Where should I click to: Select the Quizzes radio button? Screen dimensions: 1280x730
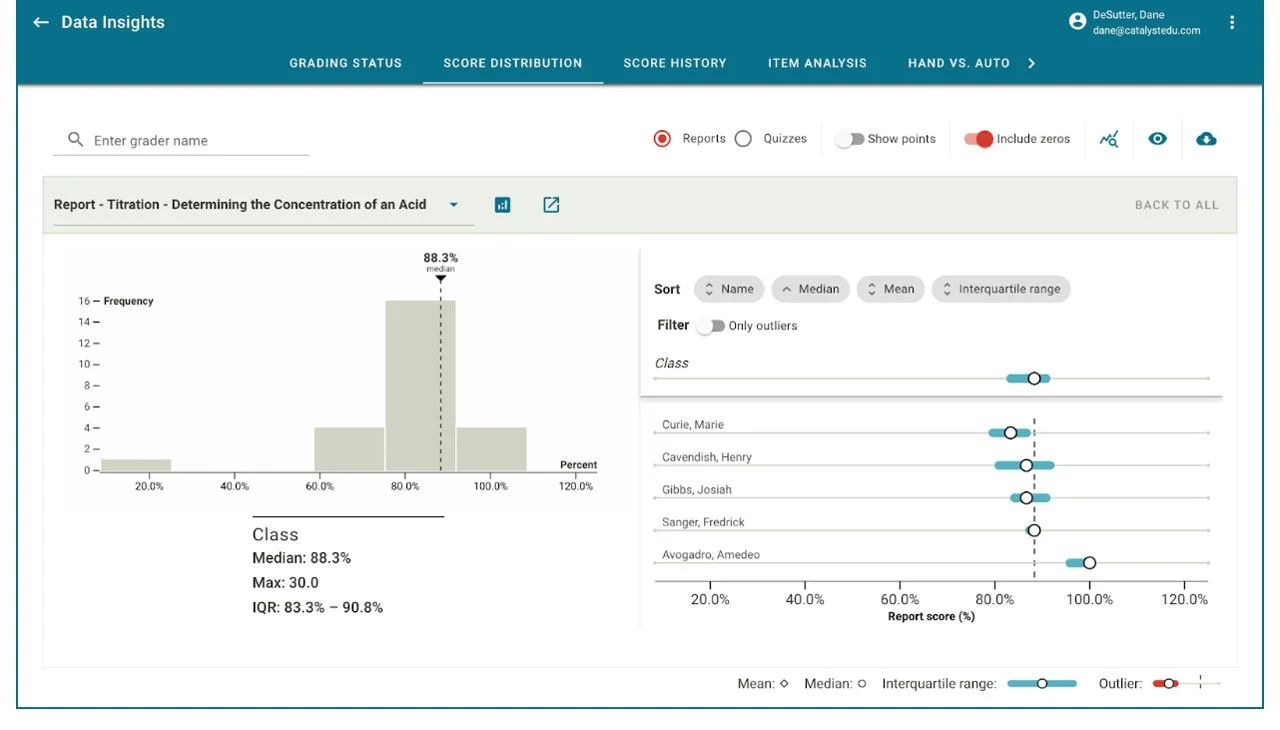(743, 139)
